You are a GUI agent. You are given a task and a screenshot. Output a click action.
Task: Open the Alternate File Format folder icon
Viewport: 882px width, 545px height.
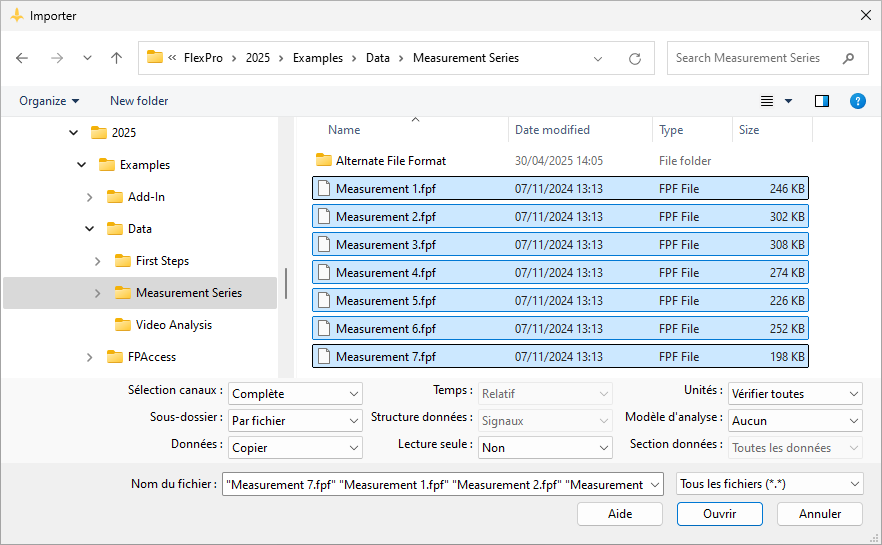coord(323,161)
